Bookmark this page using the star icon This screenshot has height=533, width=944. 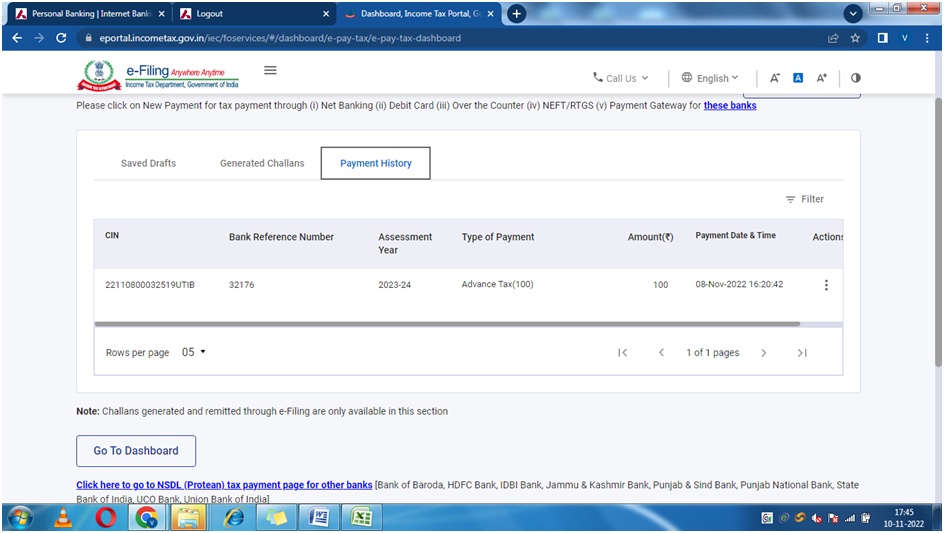(x=855, y=38)
